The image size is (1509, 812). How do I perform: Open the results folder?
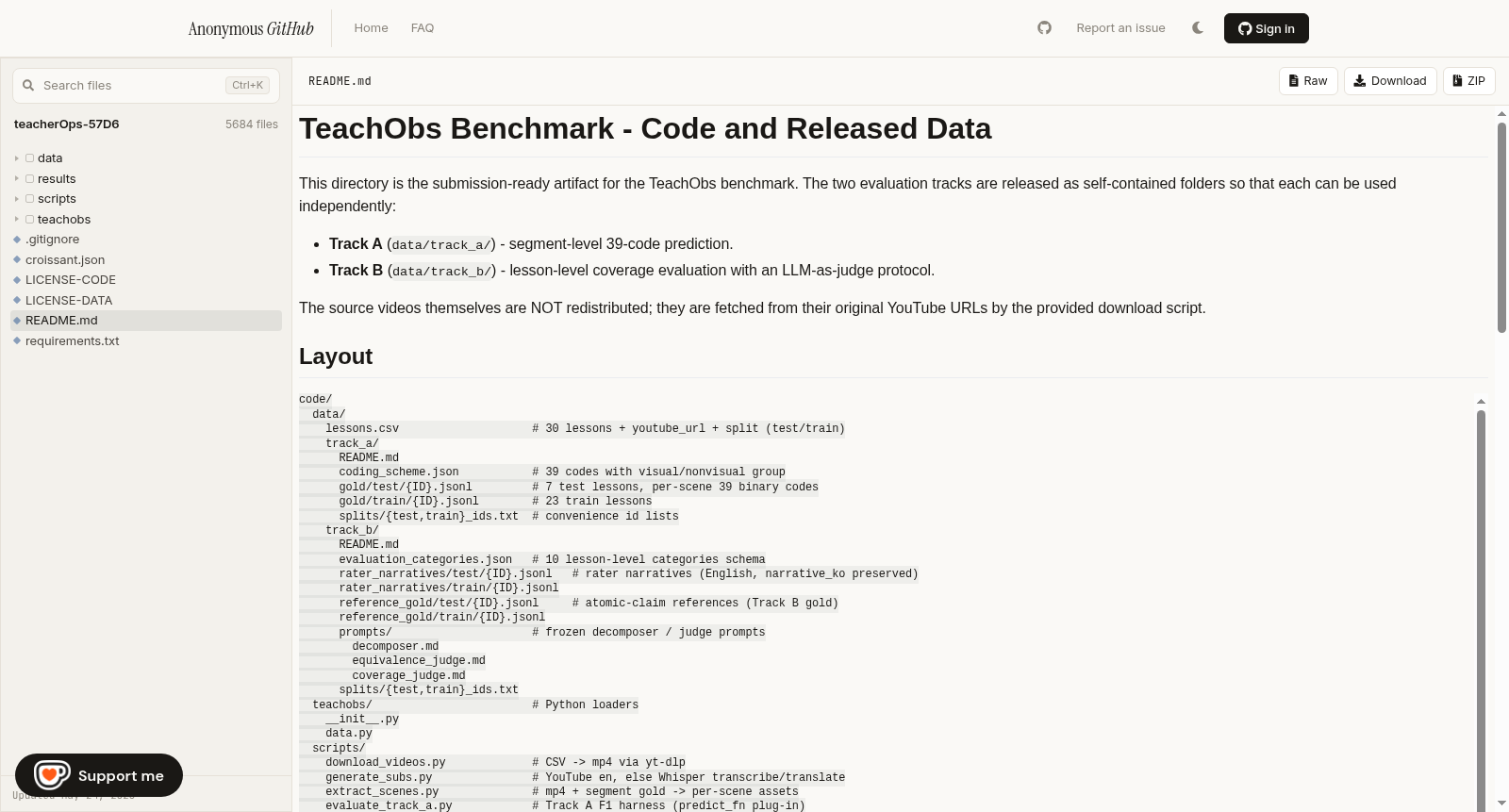pyautogui.click(x=57, y=179)
